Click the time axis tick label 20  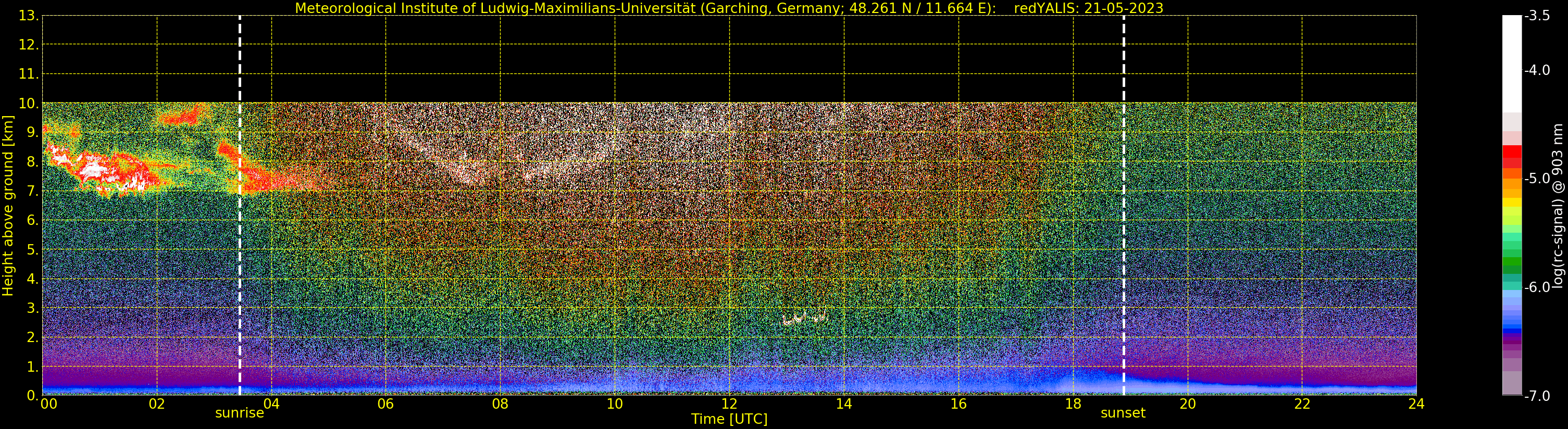[x=1188, y=404]
